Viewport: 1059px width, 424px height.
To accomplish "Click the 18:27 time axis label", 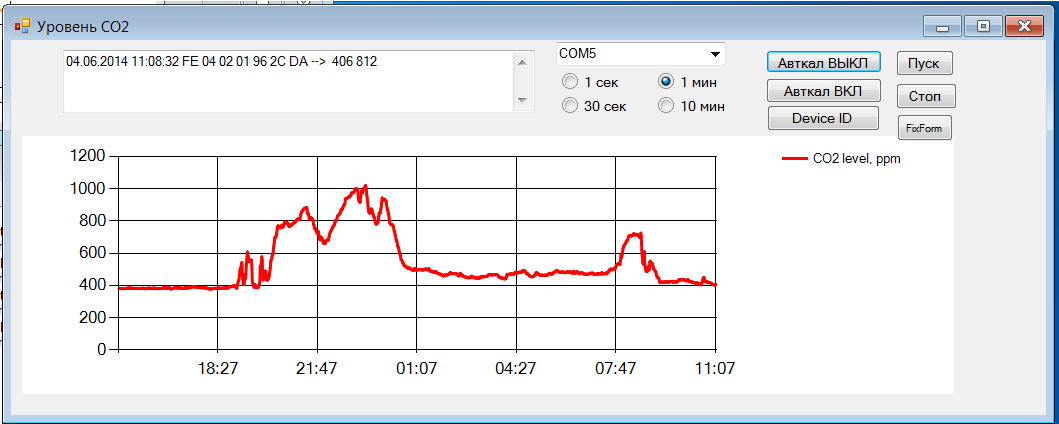I will click(217, 369).
